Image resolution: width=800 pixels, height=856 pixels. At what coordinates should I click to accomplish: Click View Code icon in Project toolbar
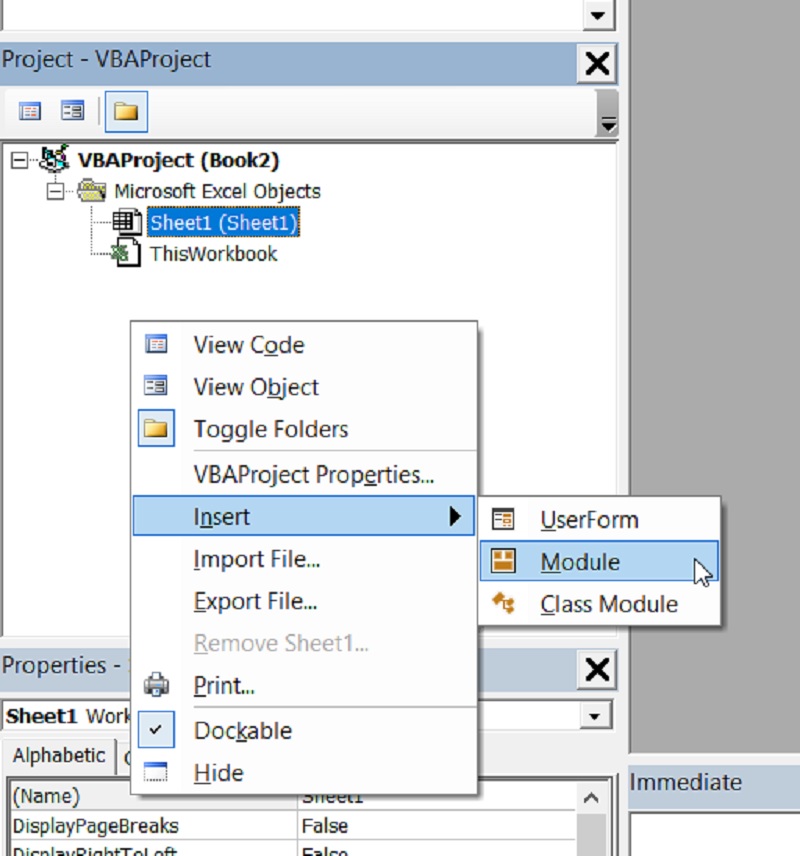(30, 112)
